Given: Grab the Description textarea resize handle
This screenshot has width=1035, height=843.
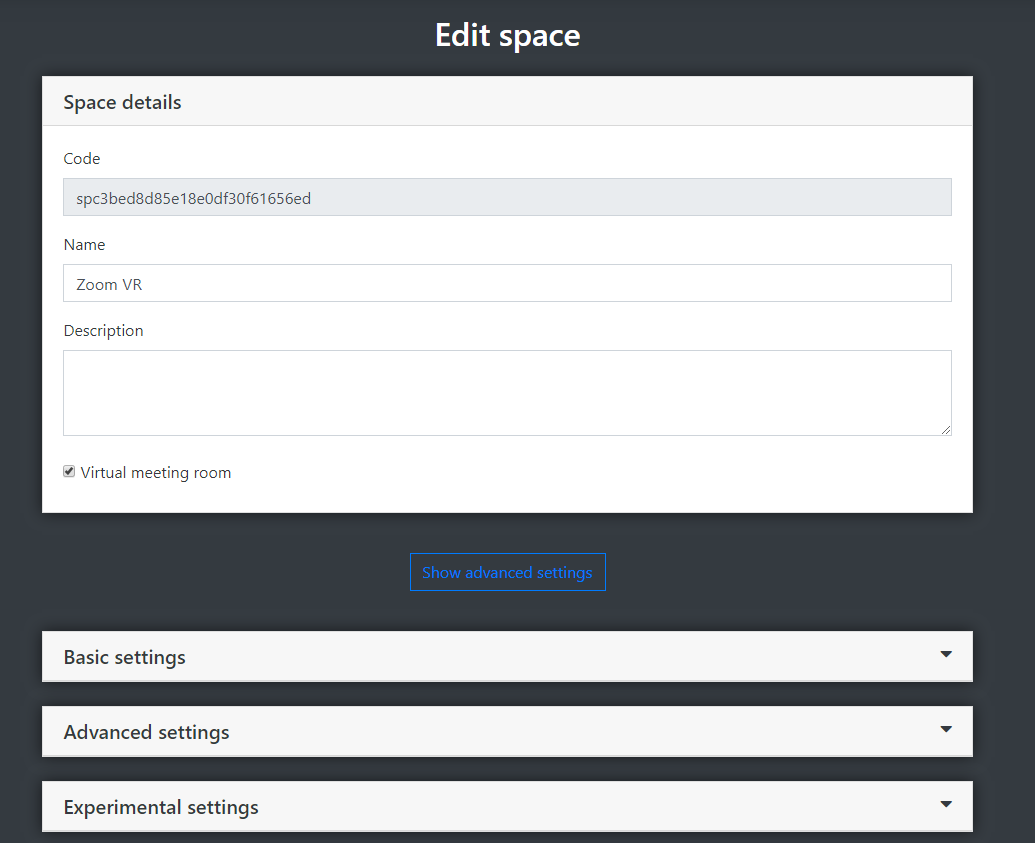Looking at the screenshot, I should pos(946,430).
